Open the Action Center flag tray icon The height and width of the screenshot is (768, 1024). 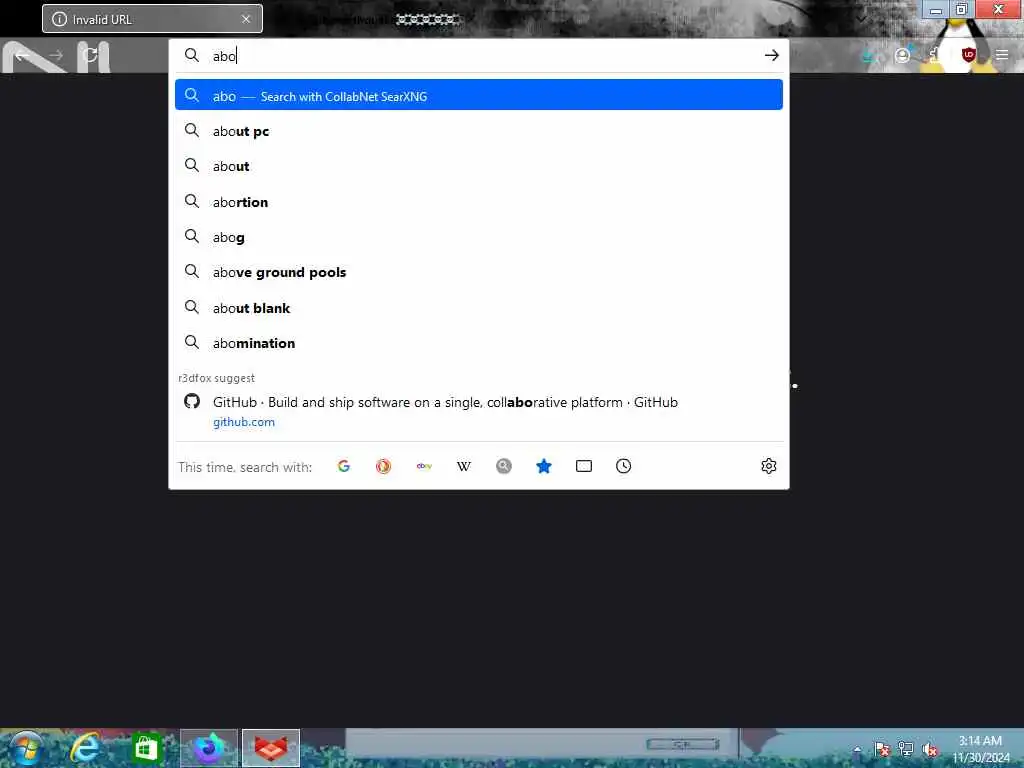(x=882, y=749)
